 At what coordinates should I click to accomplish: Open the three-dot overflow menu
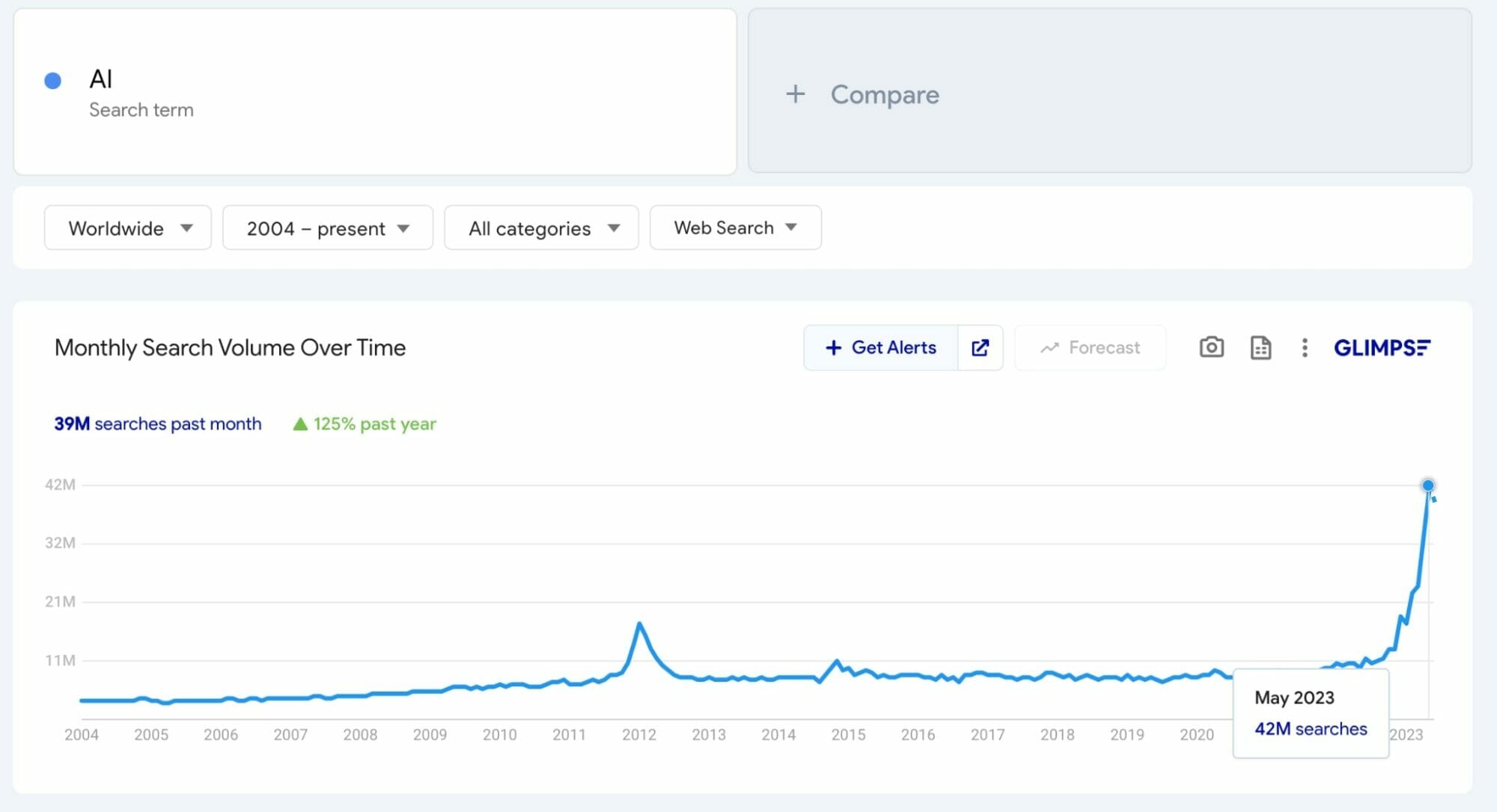[x=1305, y=347]
